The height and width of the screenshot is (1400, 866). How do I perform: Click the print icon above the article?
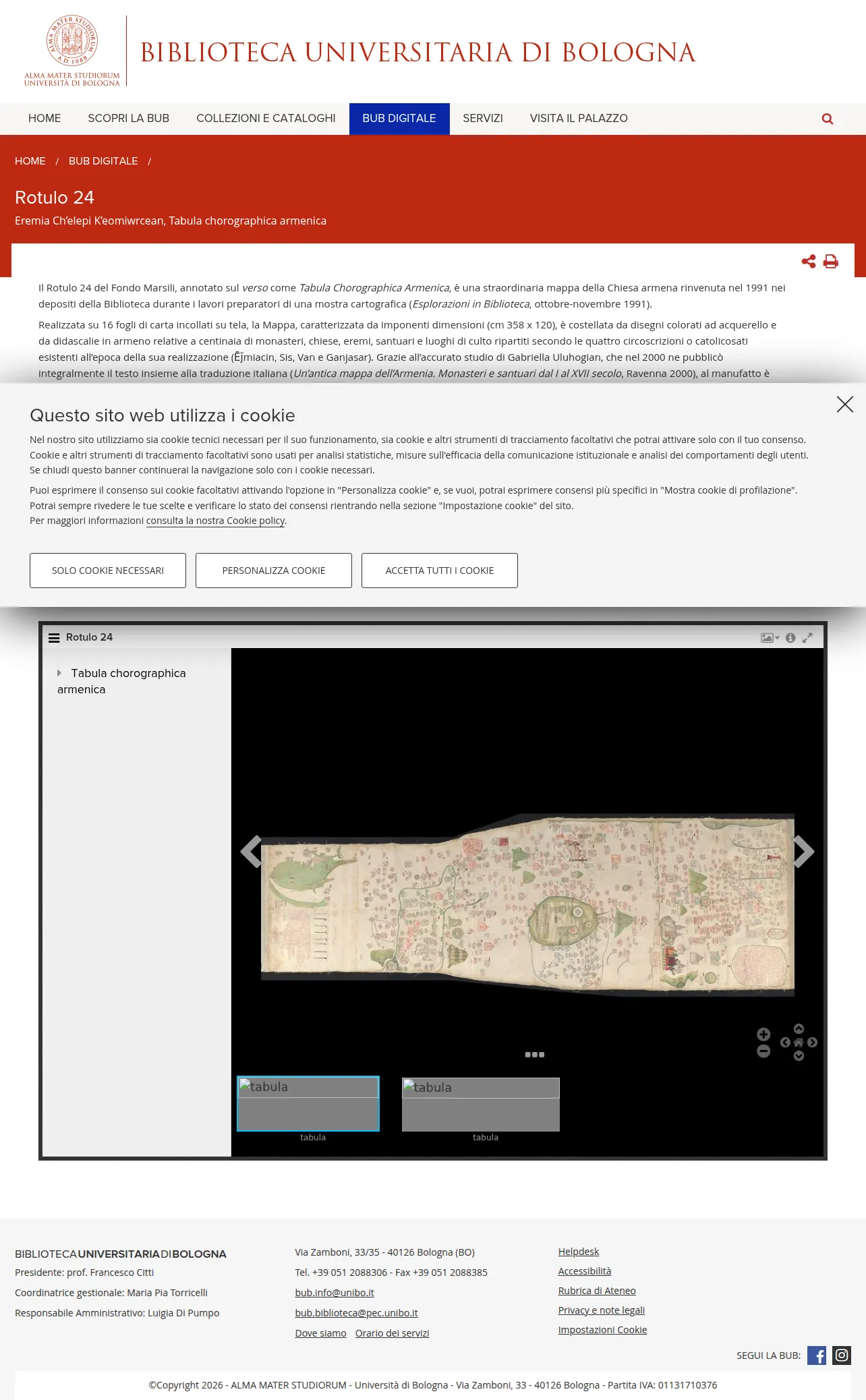(831, 261)
